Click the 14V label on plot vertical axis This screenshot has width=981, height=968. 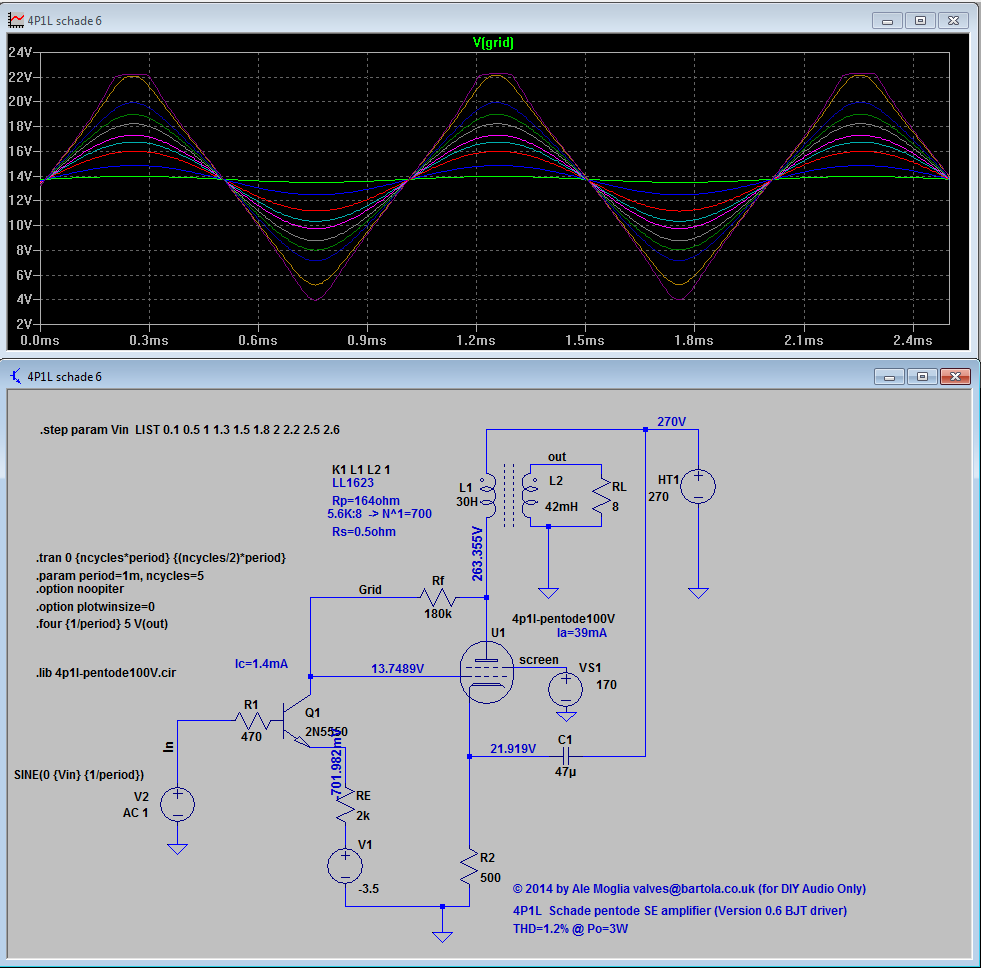click(x=19, y=176)
